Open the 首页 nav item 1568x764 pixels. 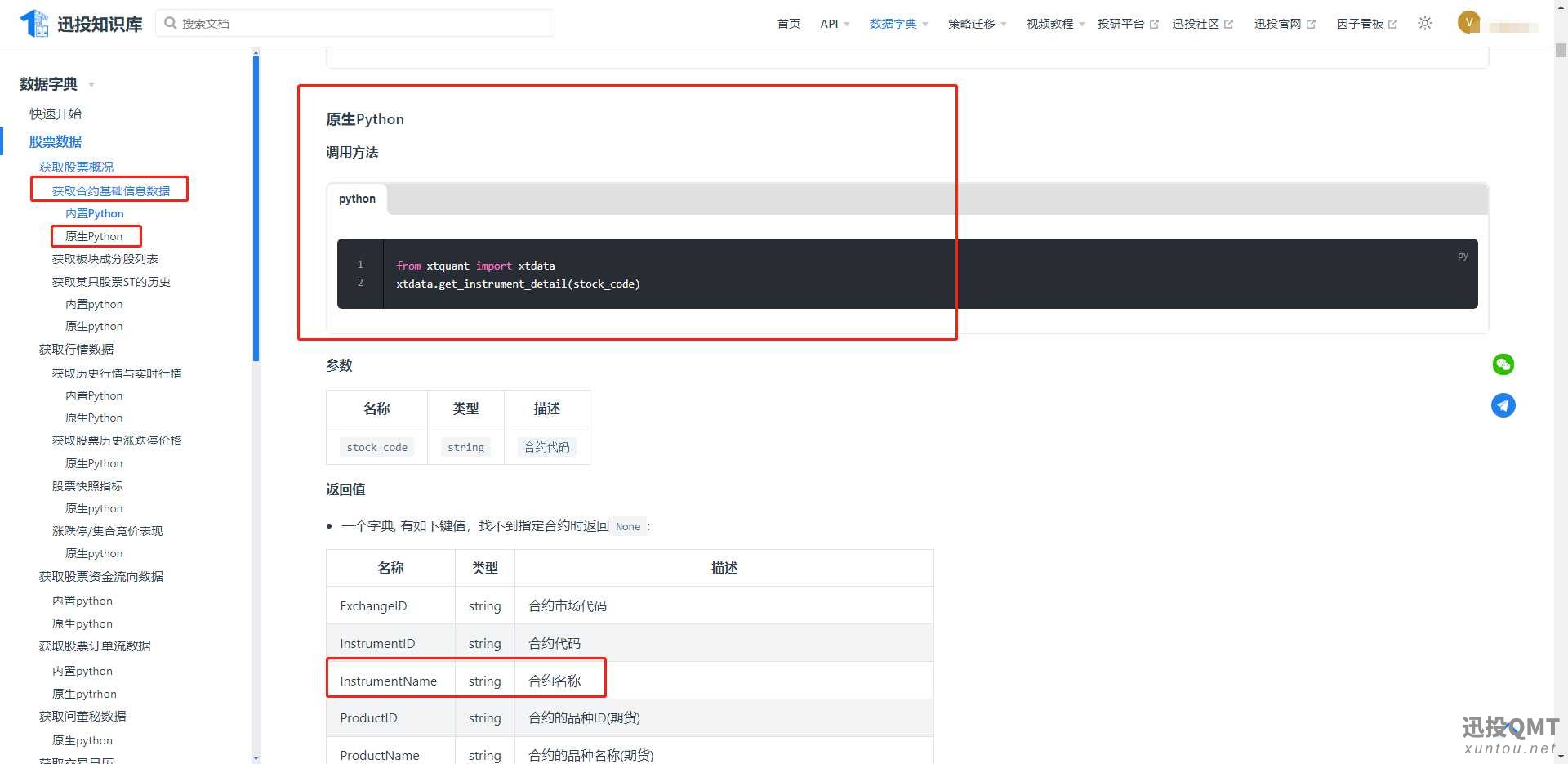[789, 24]
